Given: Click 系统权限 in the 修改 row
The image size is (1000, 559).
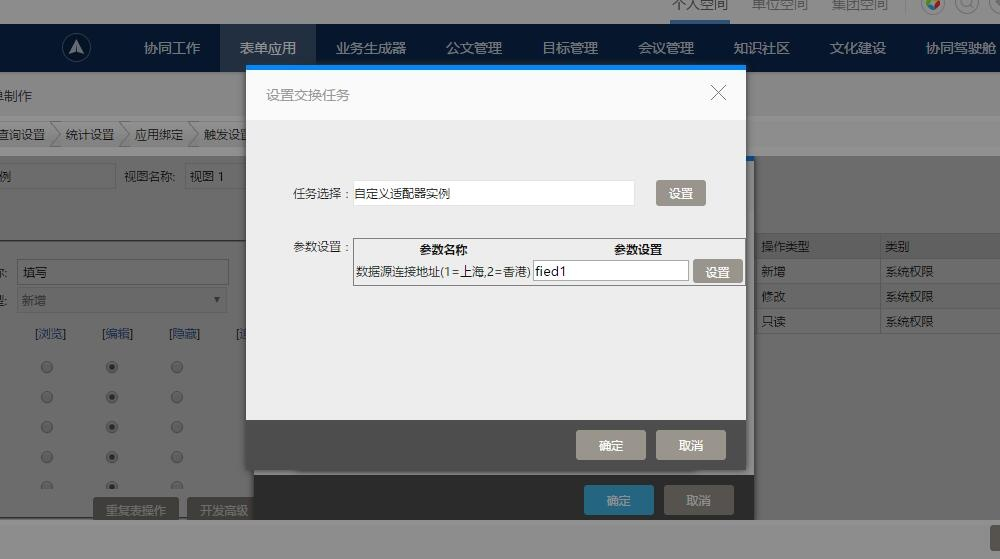Looking at the screenshot, I should (x=909, y=296).
